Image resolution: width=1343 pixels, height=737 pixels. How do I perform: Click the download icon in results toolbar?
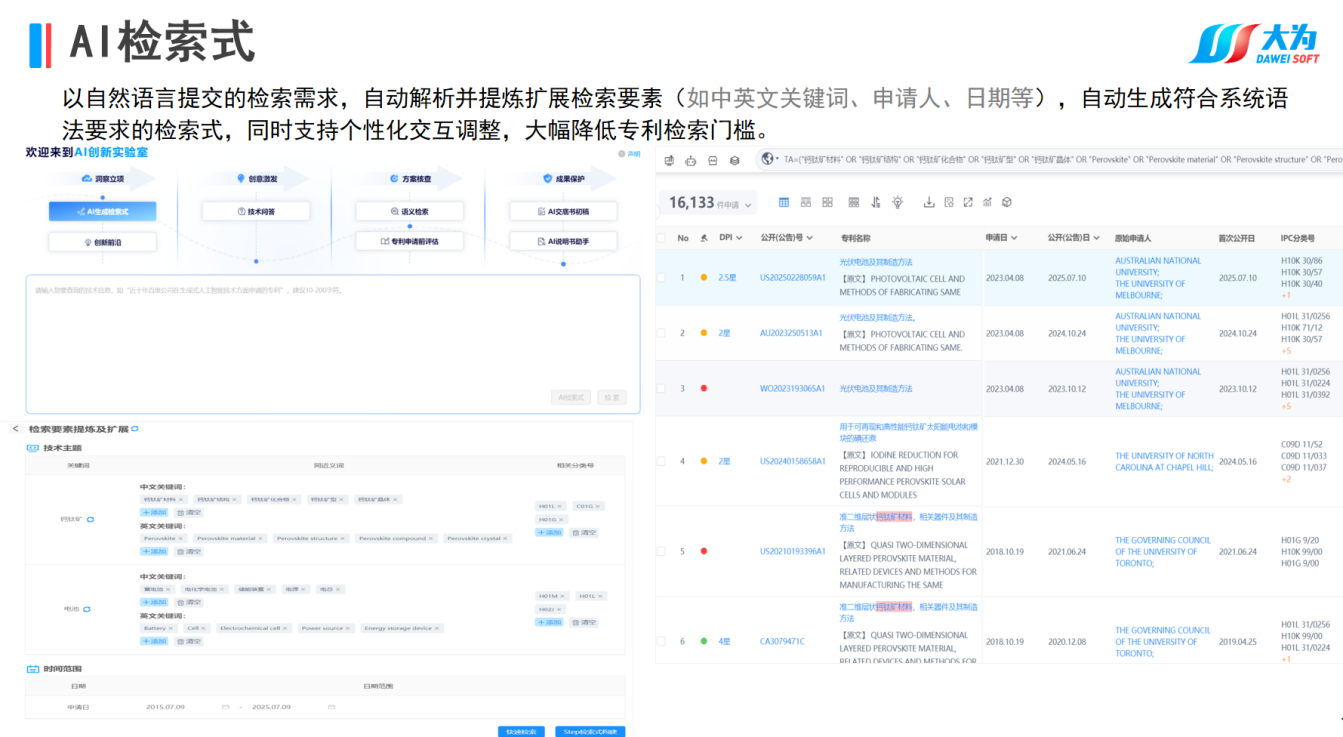tap(928, 202)
